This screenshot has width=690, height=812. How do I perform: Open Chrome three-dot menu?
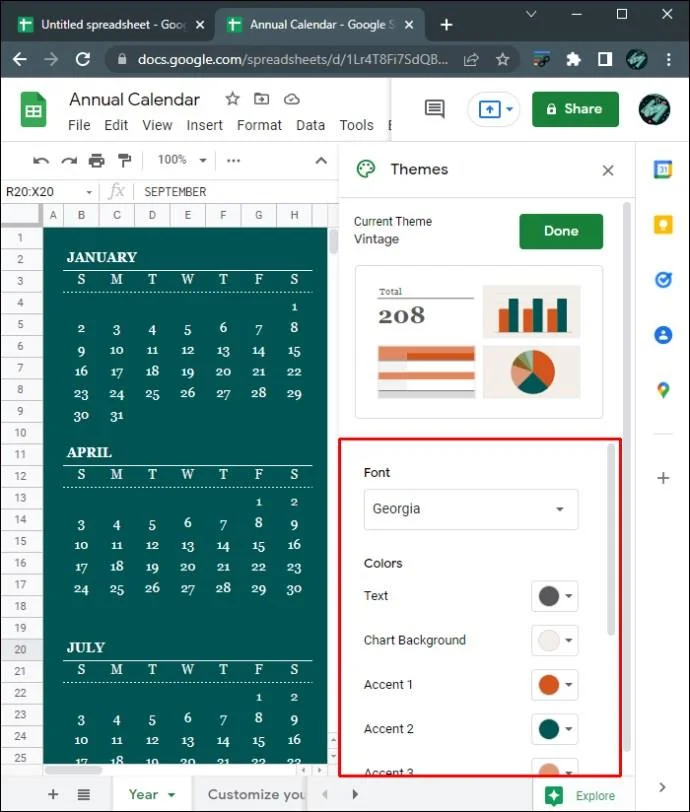669,60
